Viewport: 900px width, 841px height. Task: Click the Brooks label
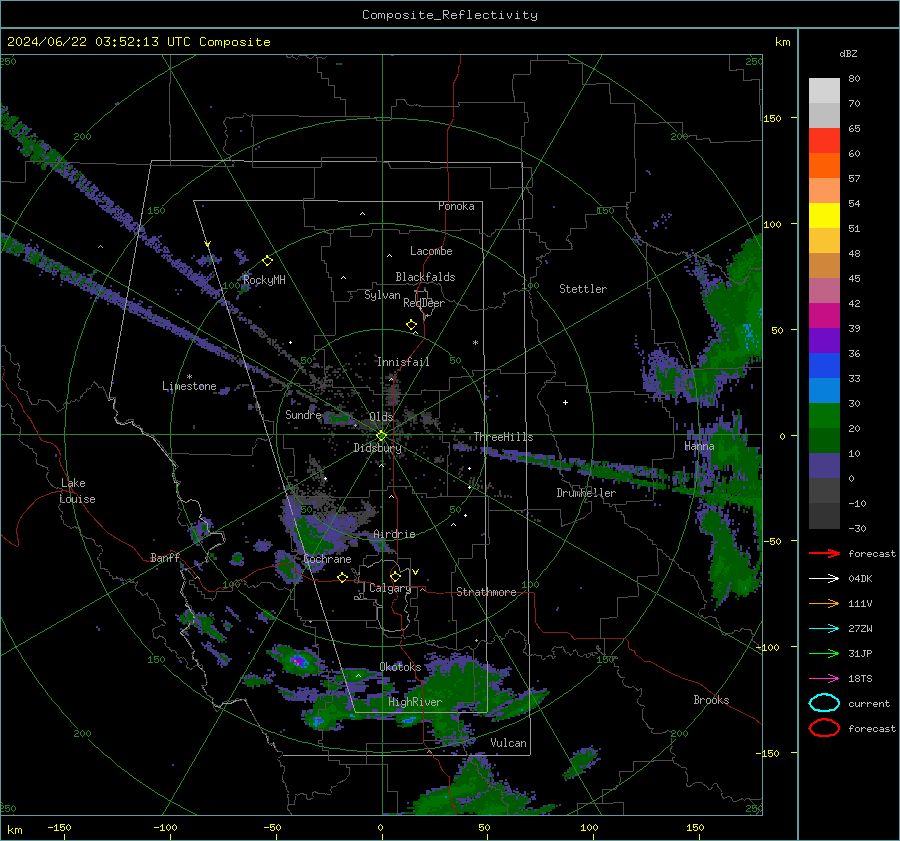pos(711,700)
